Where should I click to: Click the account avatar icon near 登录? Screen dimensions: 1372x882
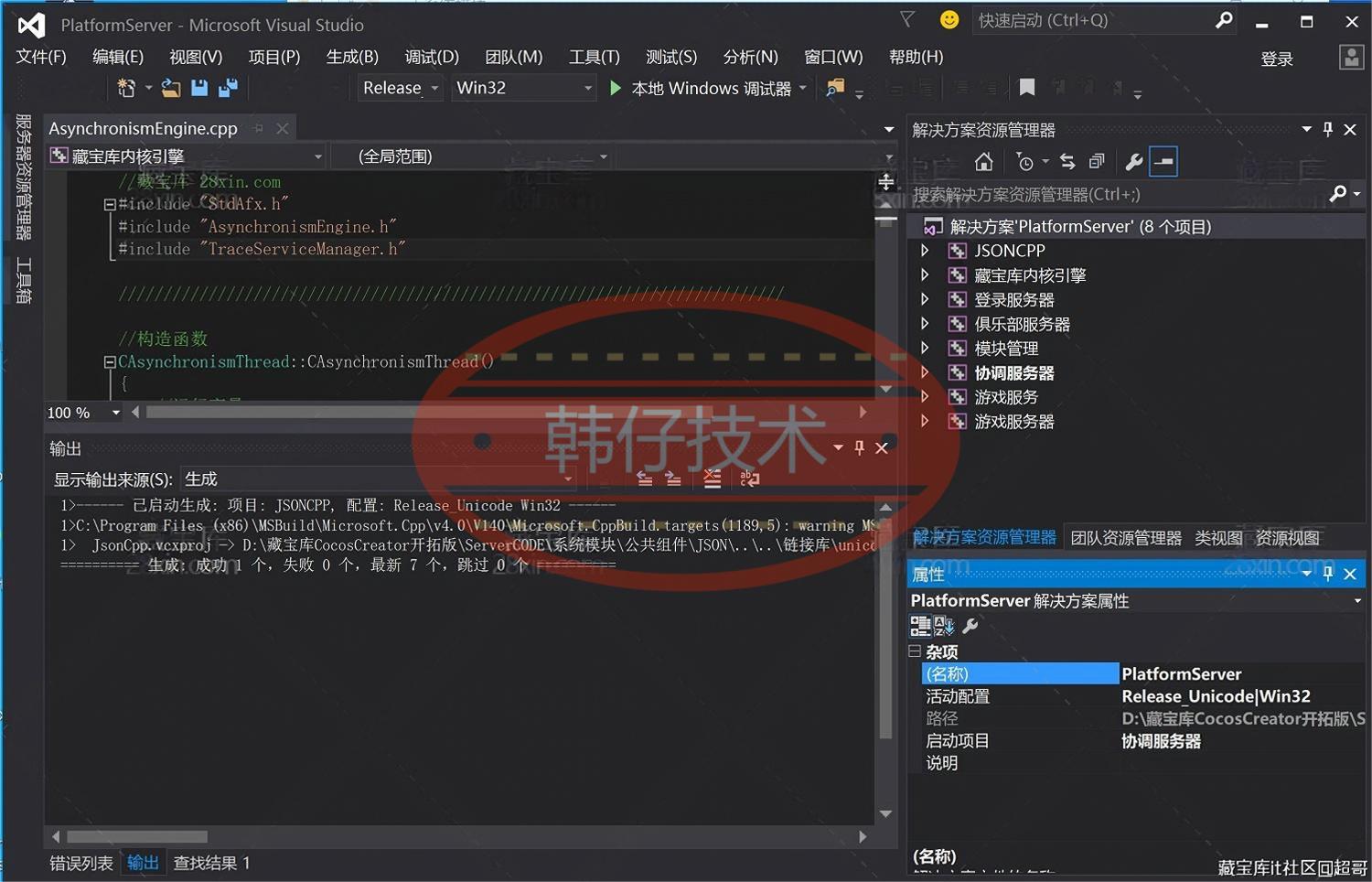[1351, 58]
